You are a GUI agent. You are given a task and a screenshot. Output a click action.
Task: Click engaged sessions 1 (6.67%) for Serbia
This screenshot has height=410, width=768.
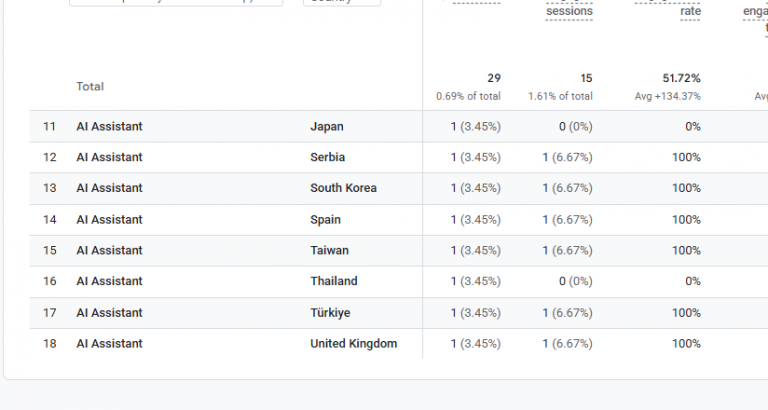click(x=567, y=158)
